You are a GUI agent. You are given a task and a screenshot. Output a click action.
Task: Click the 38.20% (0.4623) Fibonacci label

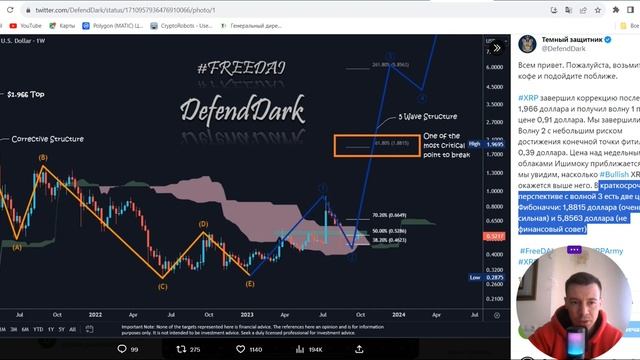click(389, 240)
